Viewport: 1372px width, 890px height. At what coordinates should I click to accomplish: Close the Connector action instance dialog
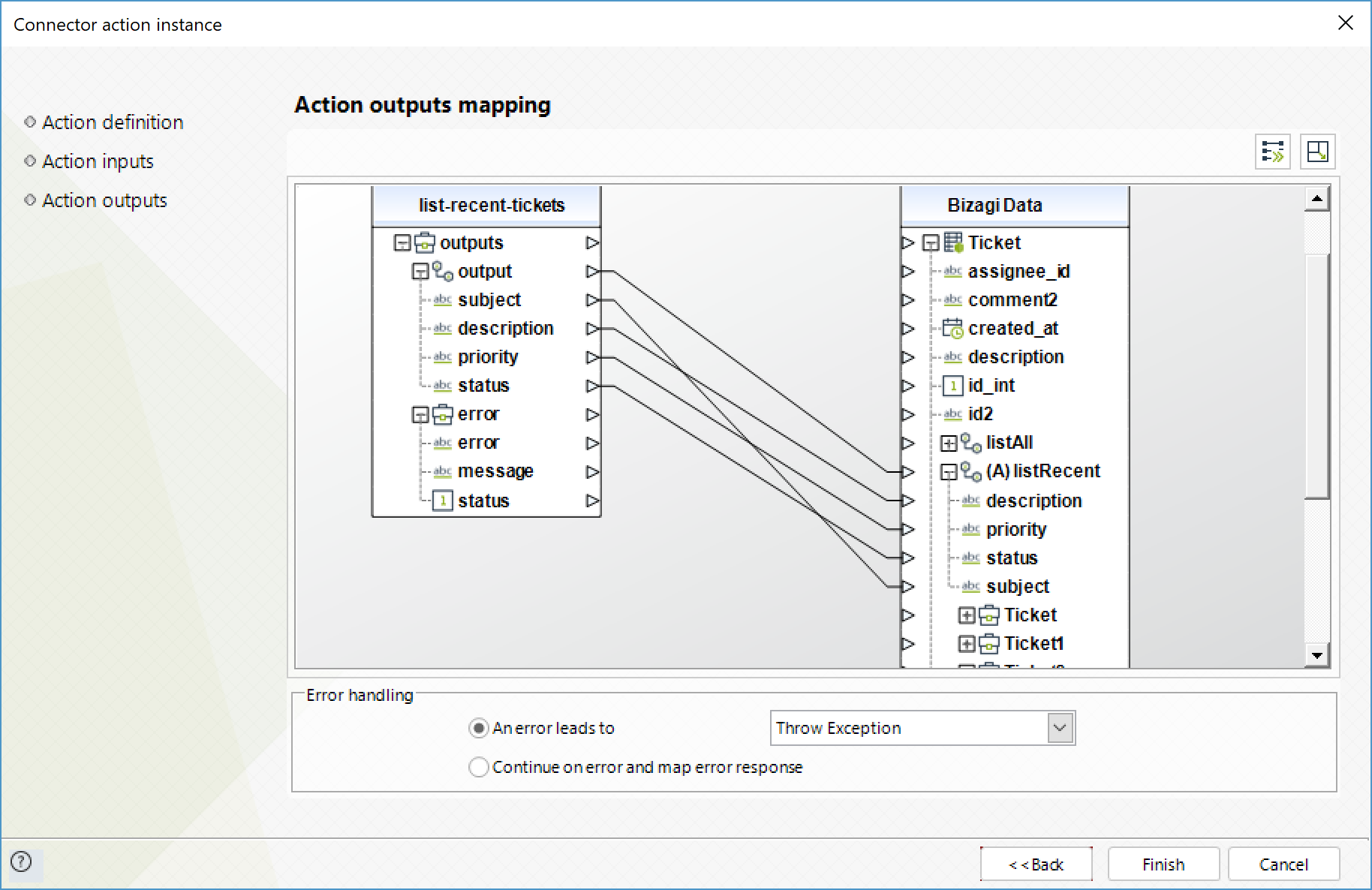[x=1346, y=23]
